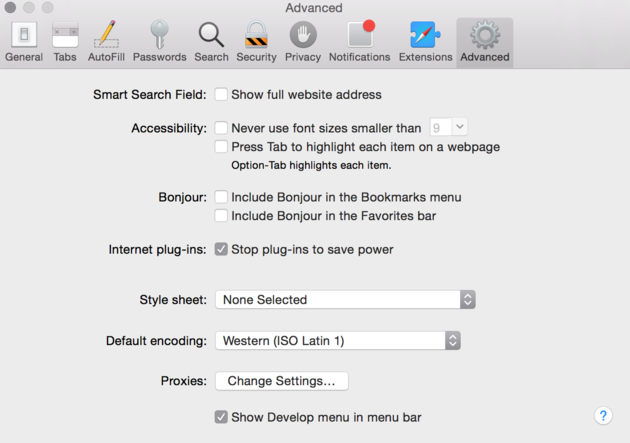The height and width of the screenshot is (443, 630).
Task: Uncheck Show Develop menu in menu bar
Action: click(221, 417)
